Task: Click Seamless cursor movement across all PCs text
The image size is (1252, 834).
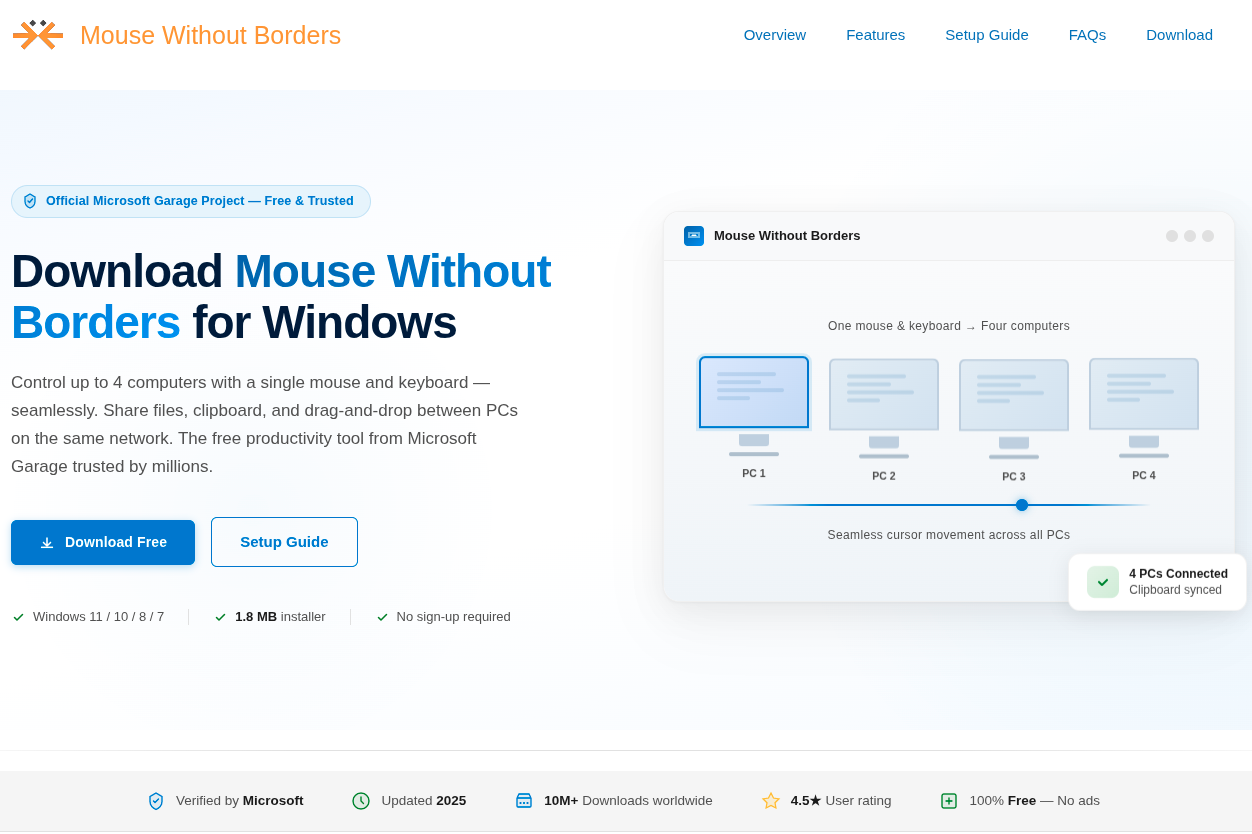Action: pos(949,535)
